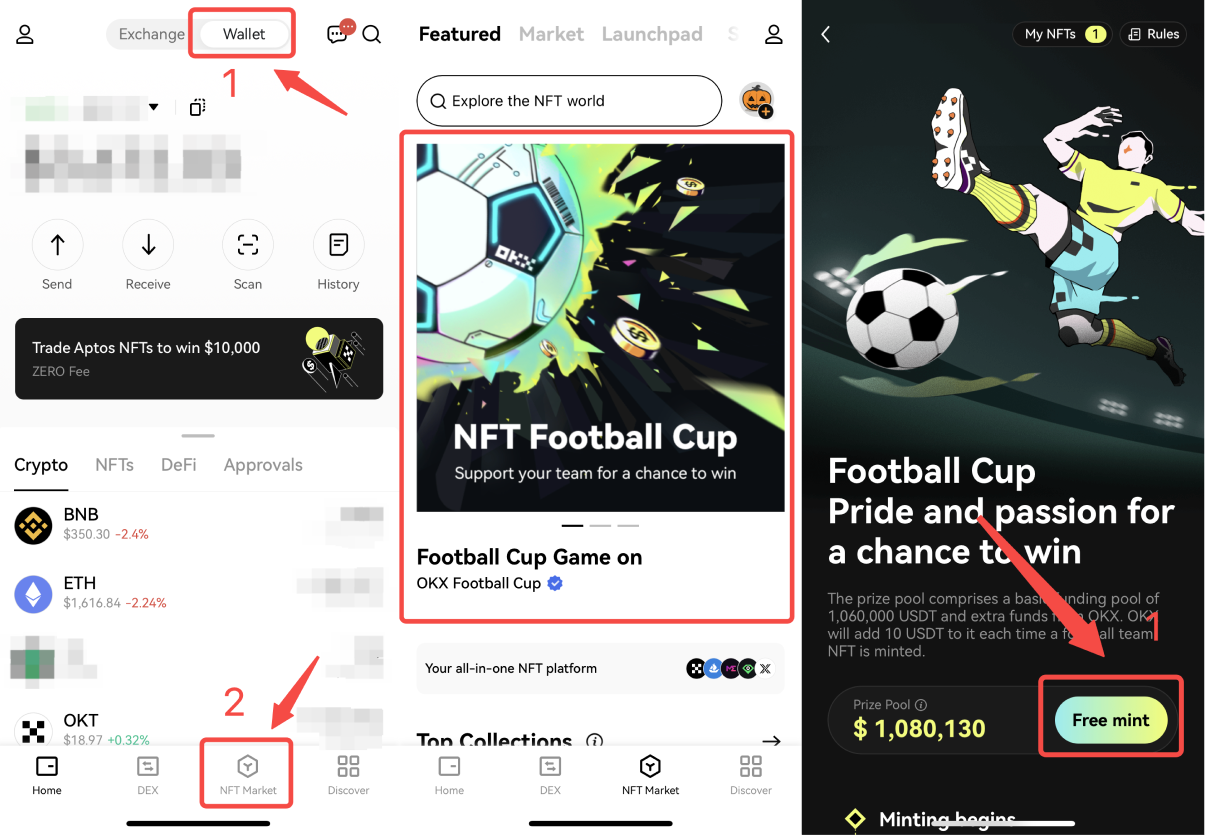Open the transaction History icon
The height and width of the screenshot is (838, 1210).
click(x=338, y=245)
